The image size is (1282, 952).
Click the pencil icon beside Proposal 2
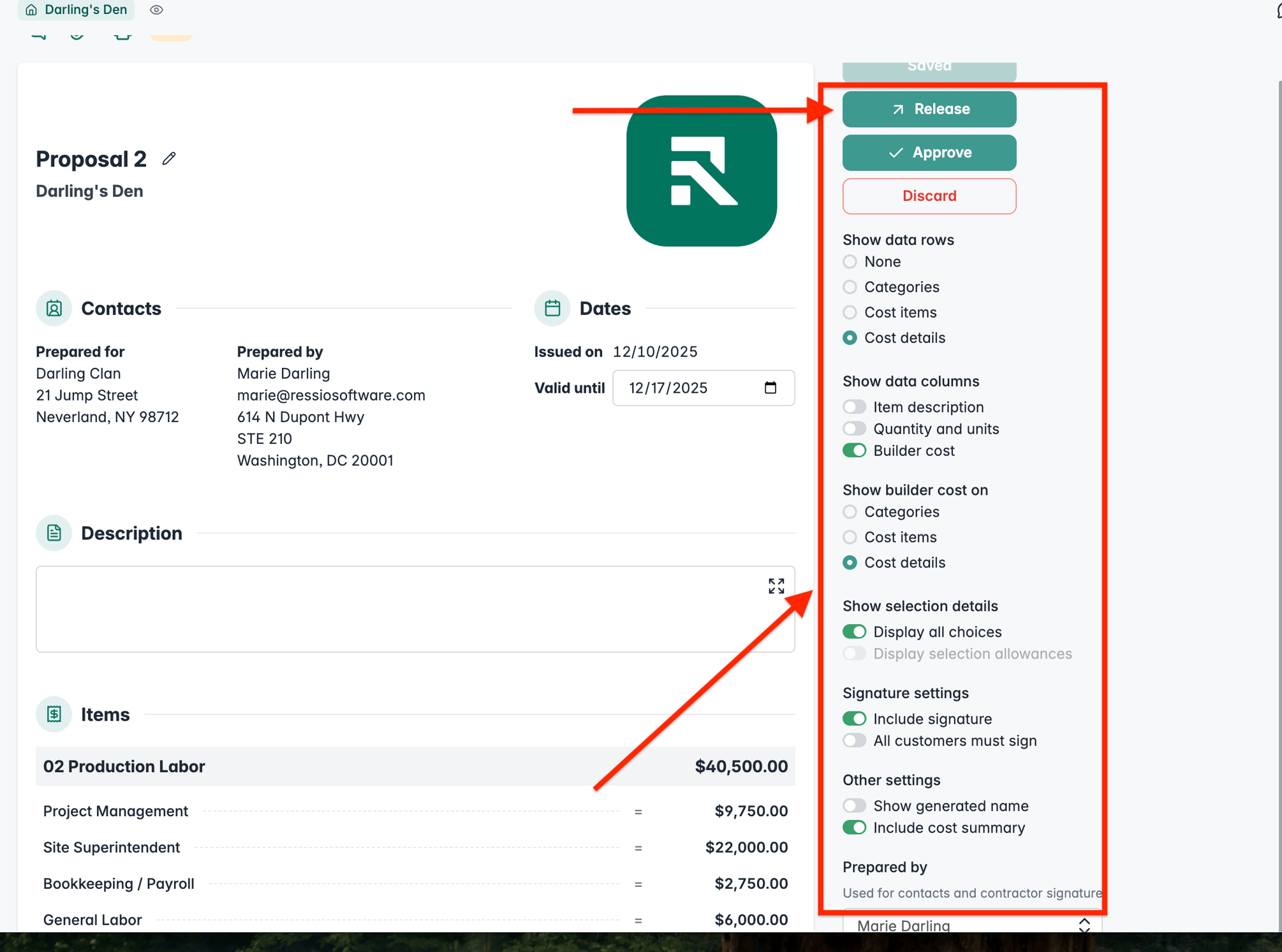tap(169, 159)
